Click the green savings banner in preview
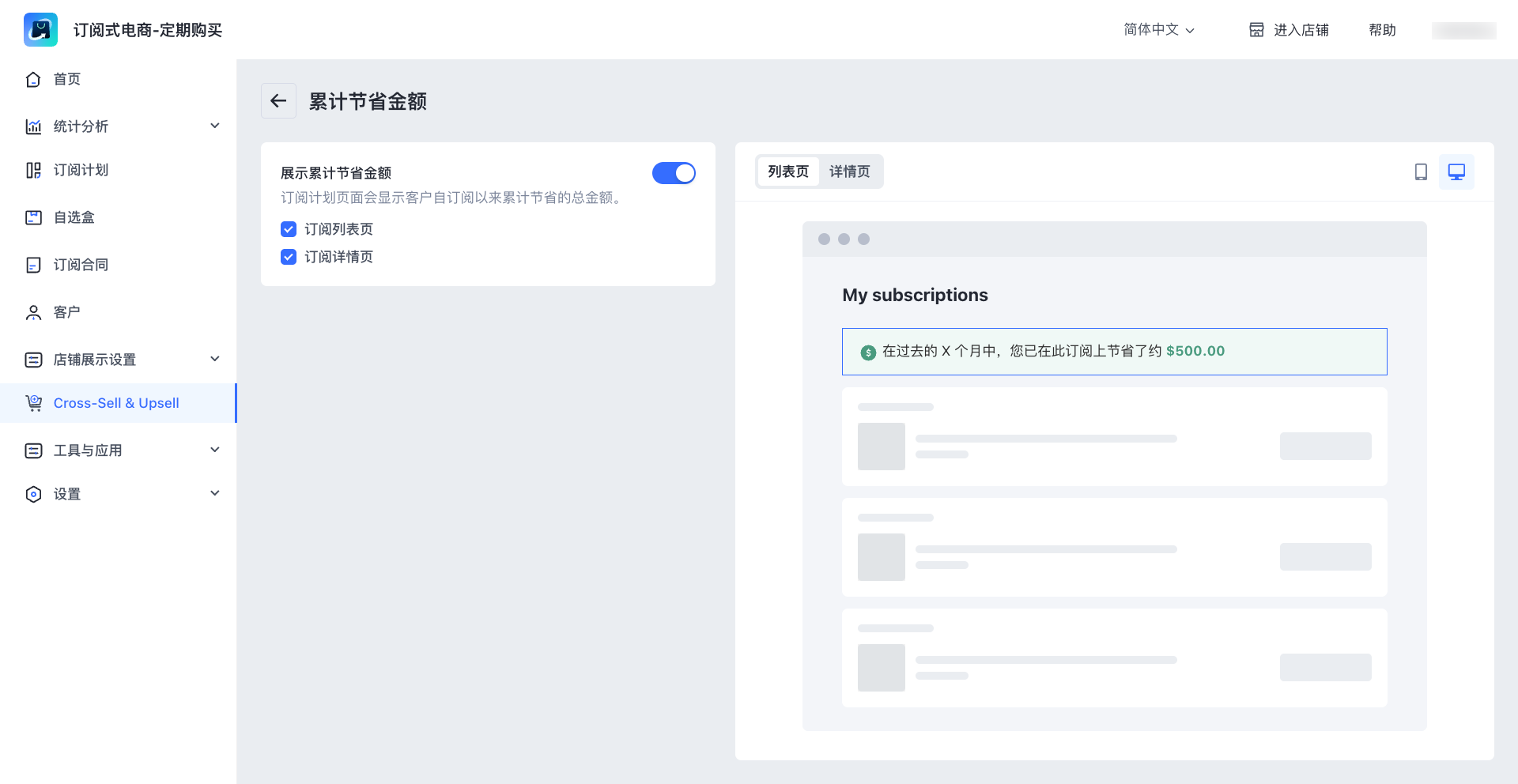 pyautogui.click(x=1114, y=352)
